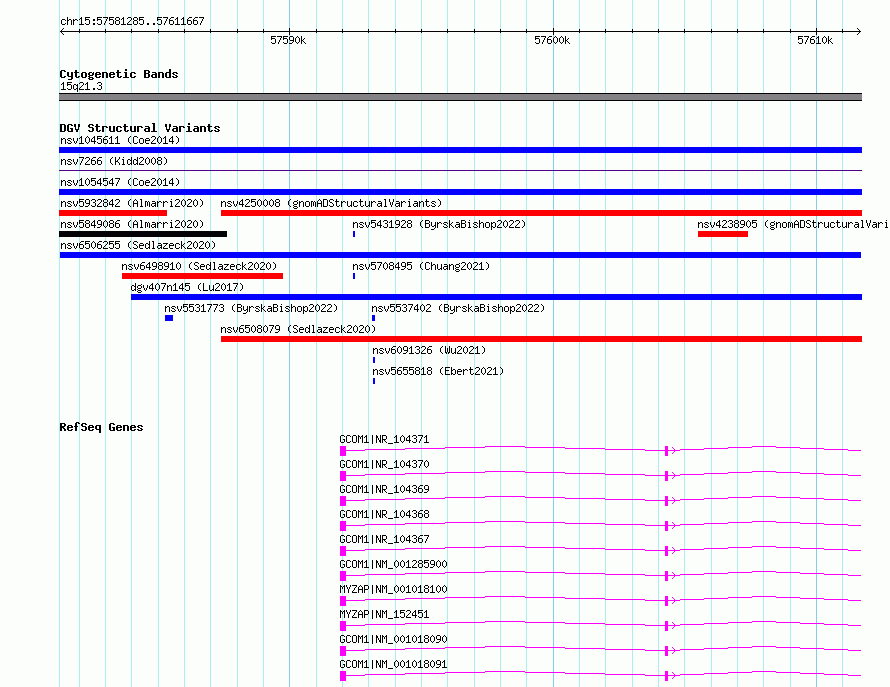The width and height of the screenshot is (890, 687).
Task: Click small blue block under nsv5531773
Action: coord(169,318)
